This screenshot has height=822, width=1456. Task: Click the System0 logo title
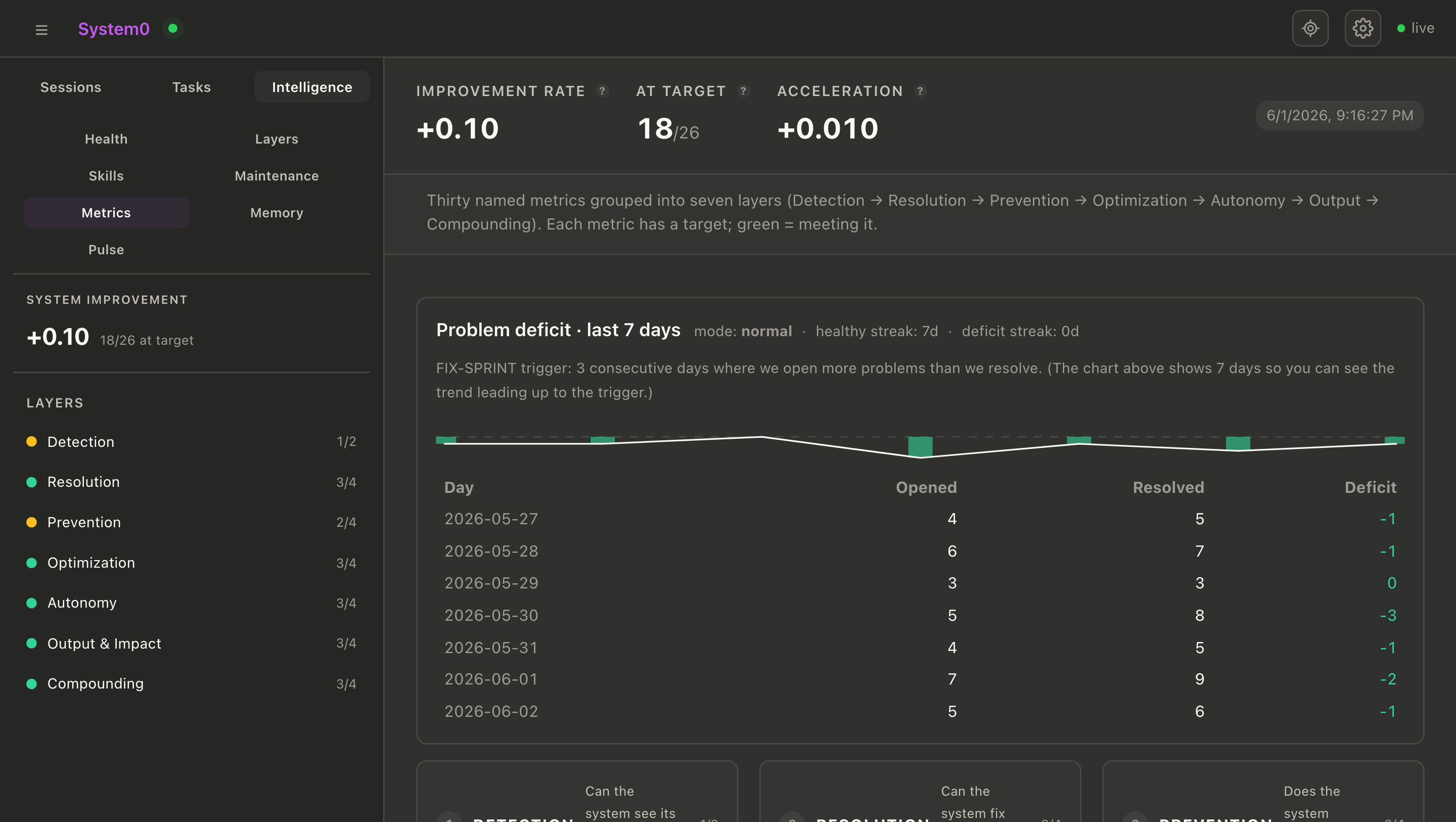coord(114,29)
